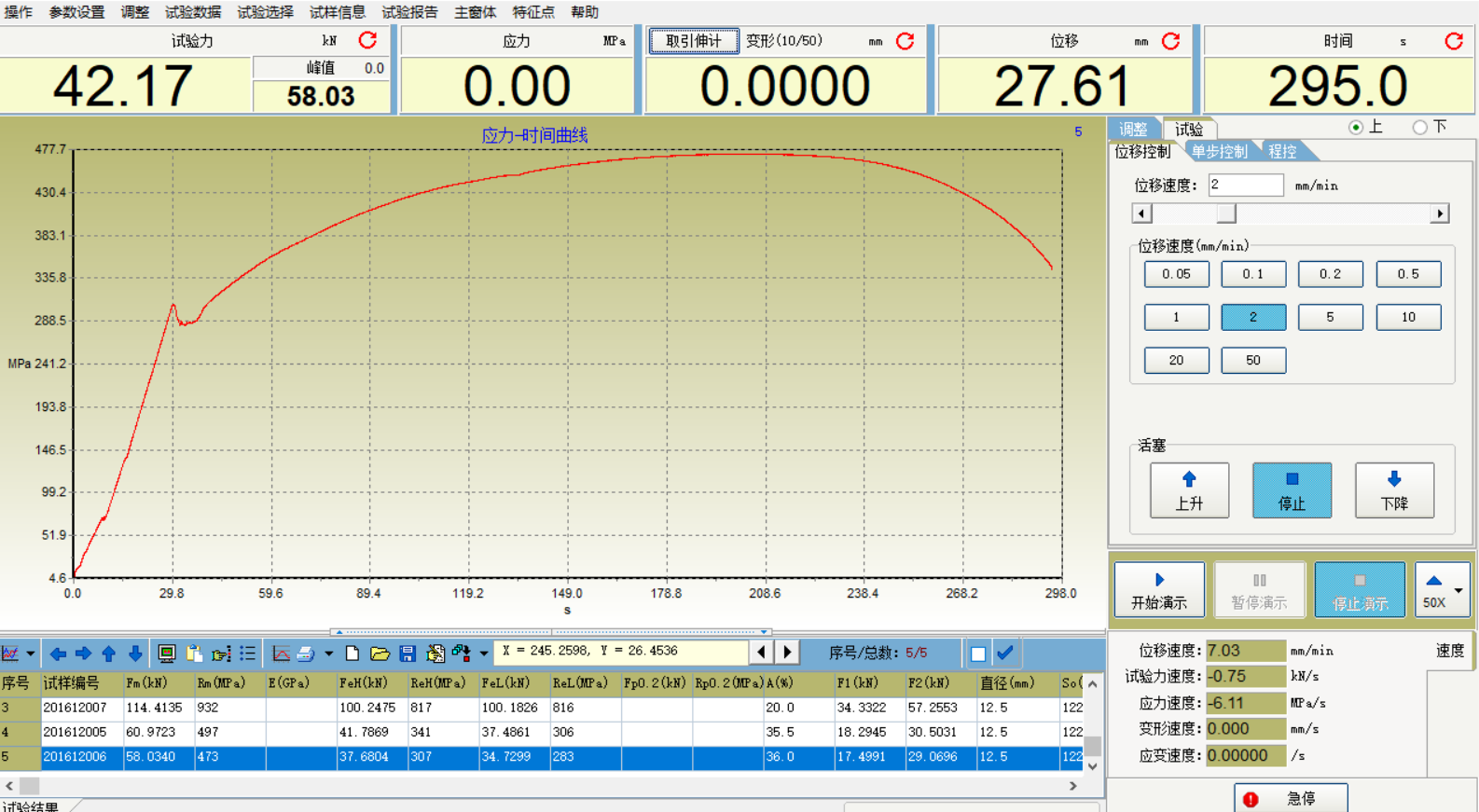Open the dropdown arrow beside the printer icon
The width and height of the screenshot is (1479, 812).
[x=328, y=654]
